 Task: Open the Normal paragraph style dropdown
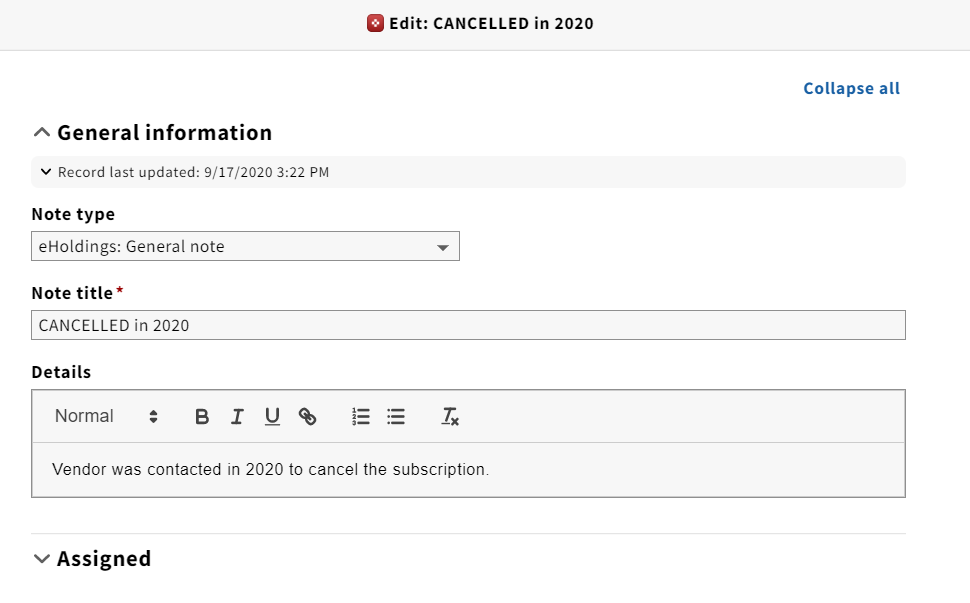(x=106, y=416)
